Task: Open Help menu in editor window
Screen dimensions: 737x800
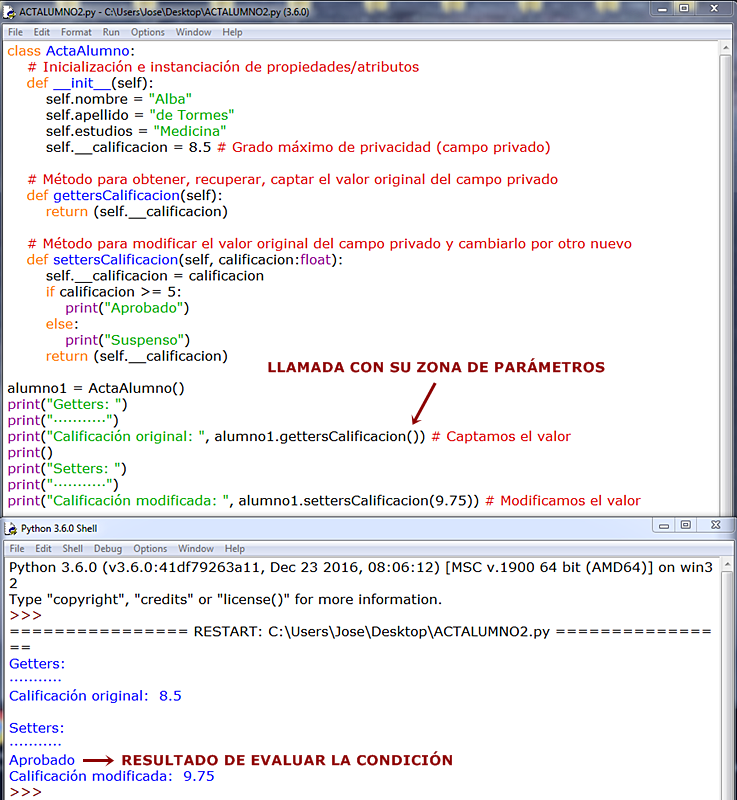Action: pos(232,32)
